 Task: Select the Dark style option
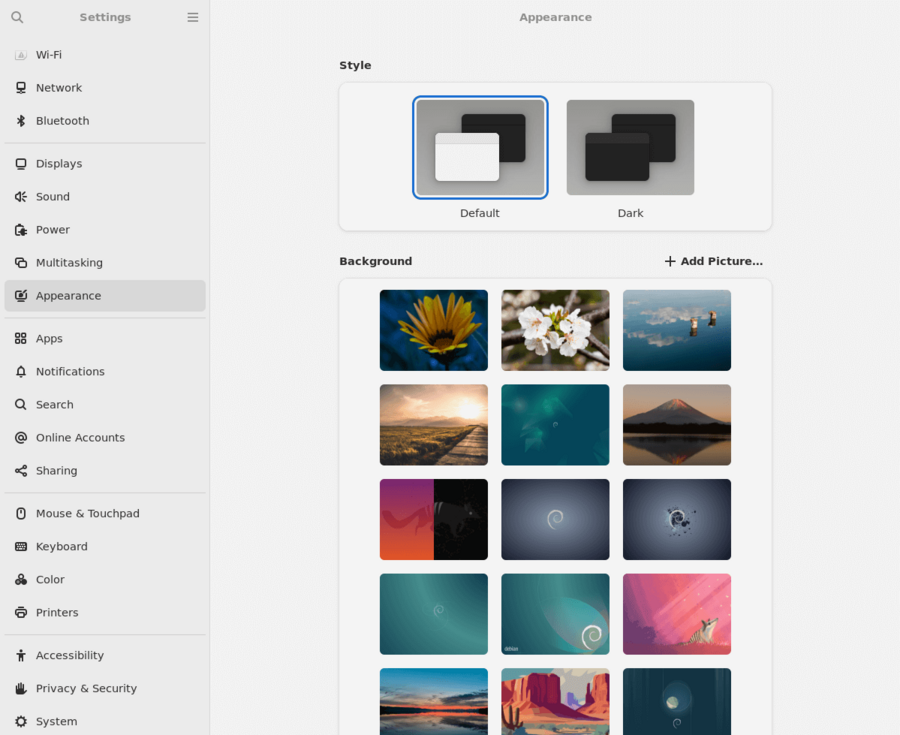(x=630, y=148)
